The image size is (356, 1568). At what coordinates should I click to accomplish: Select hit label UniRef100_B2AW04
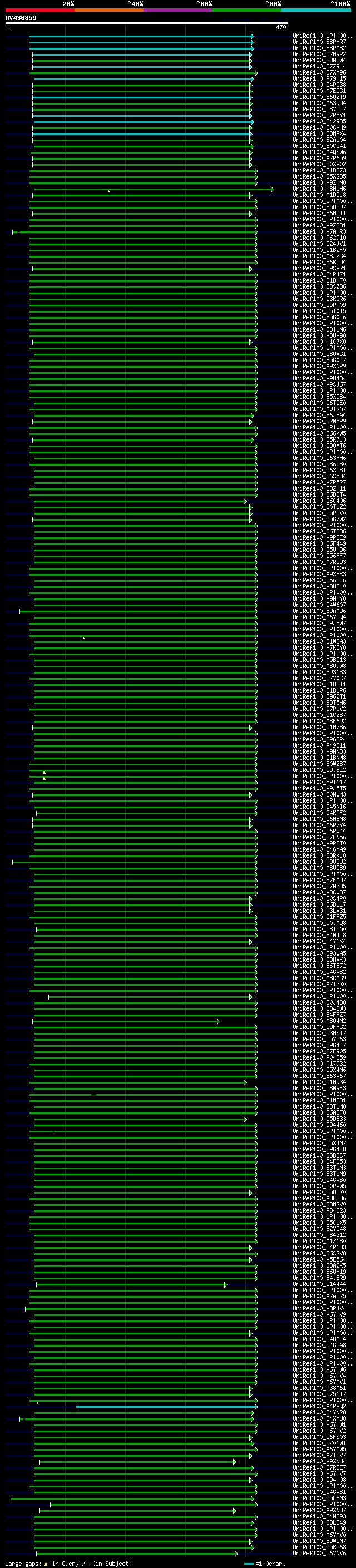[x=319, y=140]
